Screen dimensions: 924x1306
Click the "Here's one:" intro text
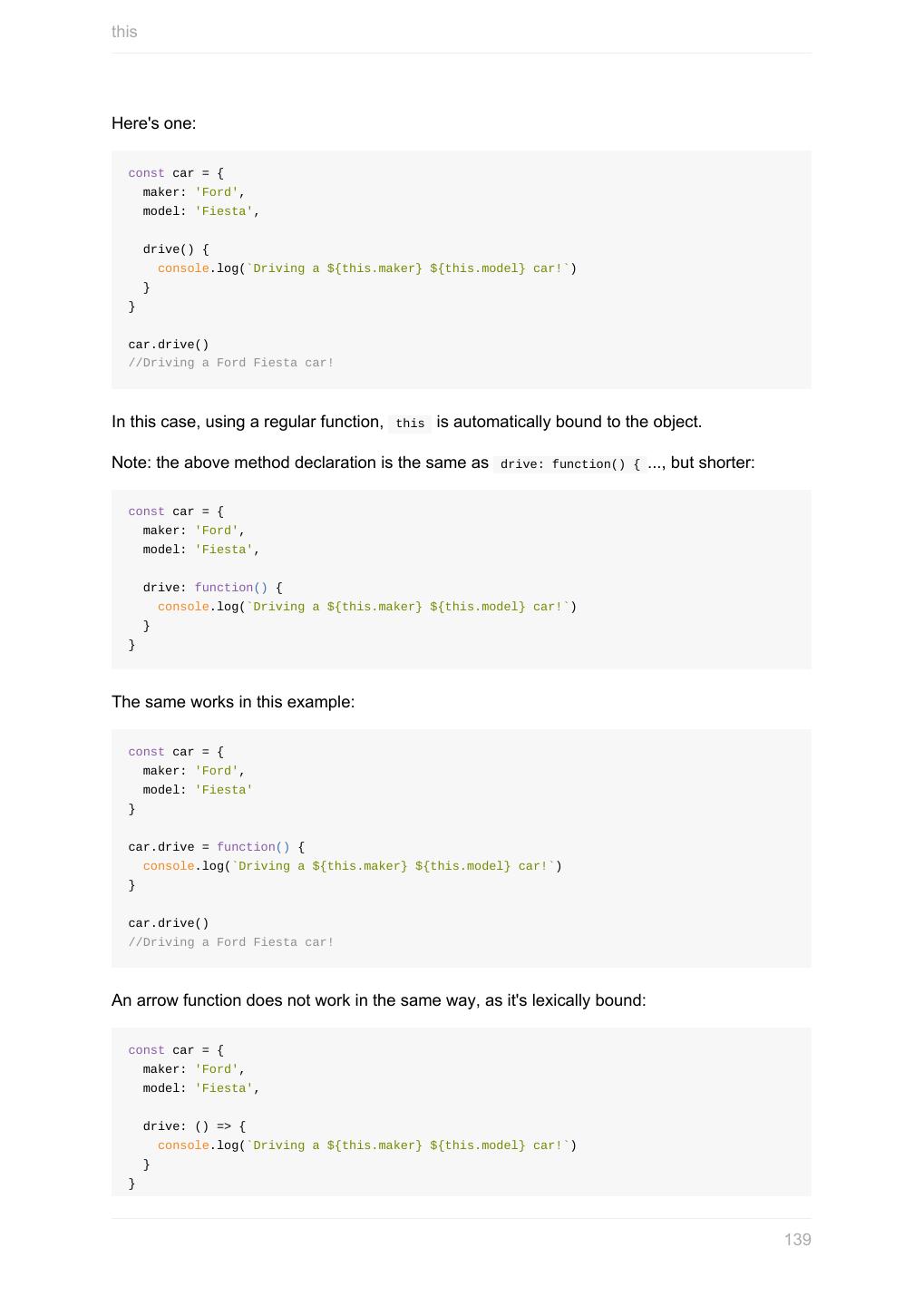tap(153, 123)
